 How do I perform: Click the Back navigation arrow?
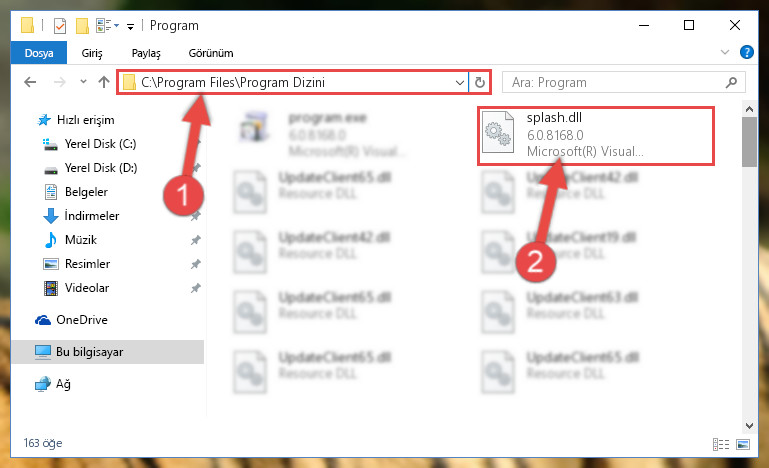click(30, 82)
